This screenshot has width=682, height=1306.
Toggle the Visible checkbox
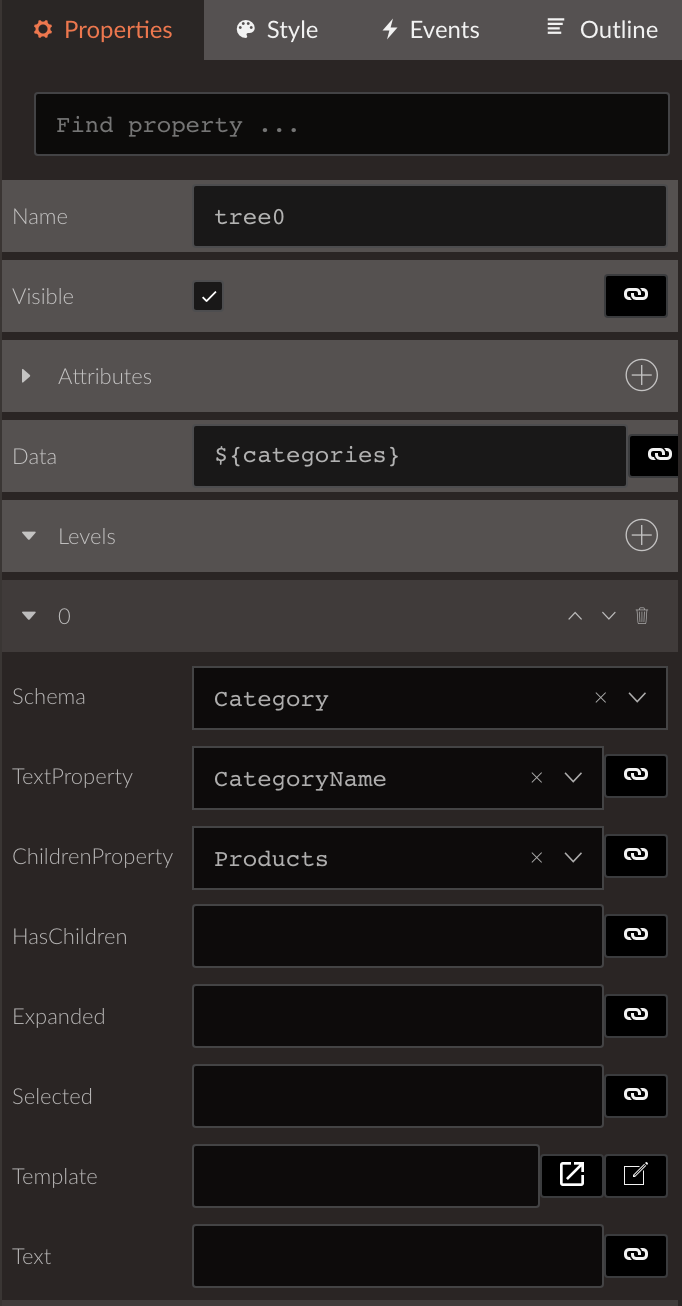point(208,296)
